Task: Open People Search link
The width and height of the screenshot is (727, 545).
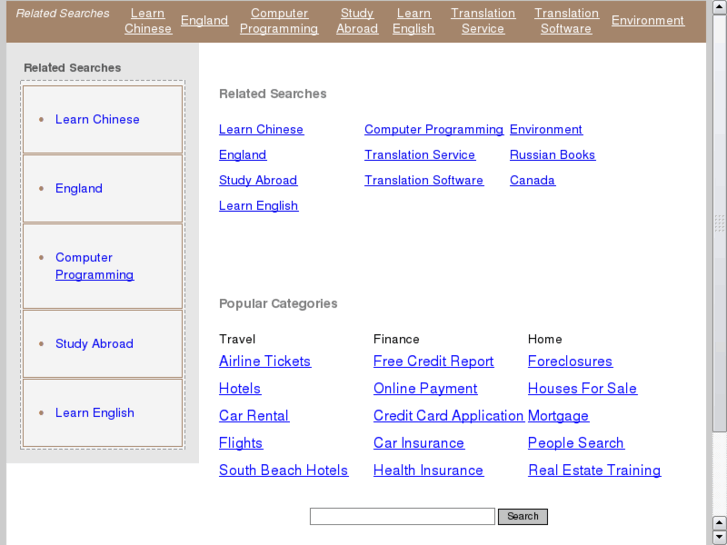Action: click(576, 443)
